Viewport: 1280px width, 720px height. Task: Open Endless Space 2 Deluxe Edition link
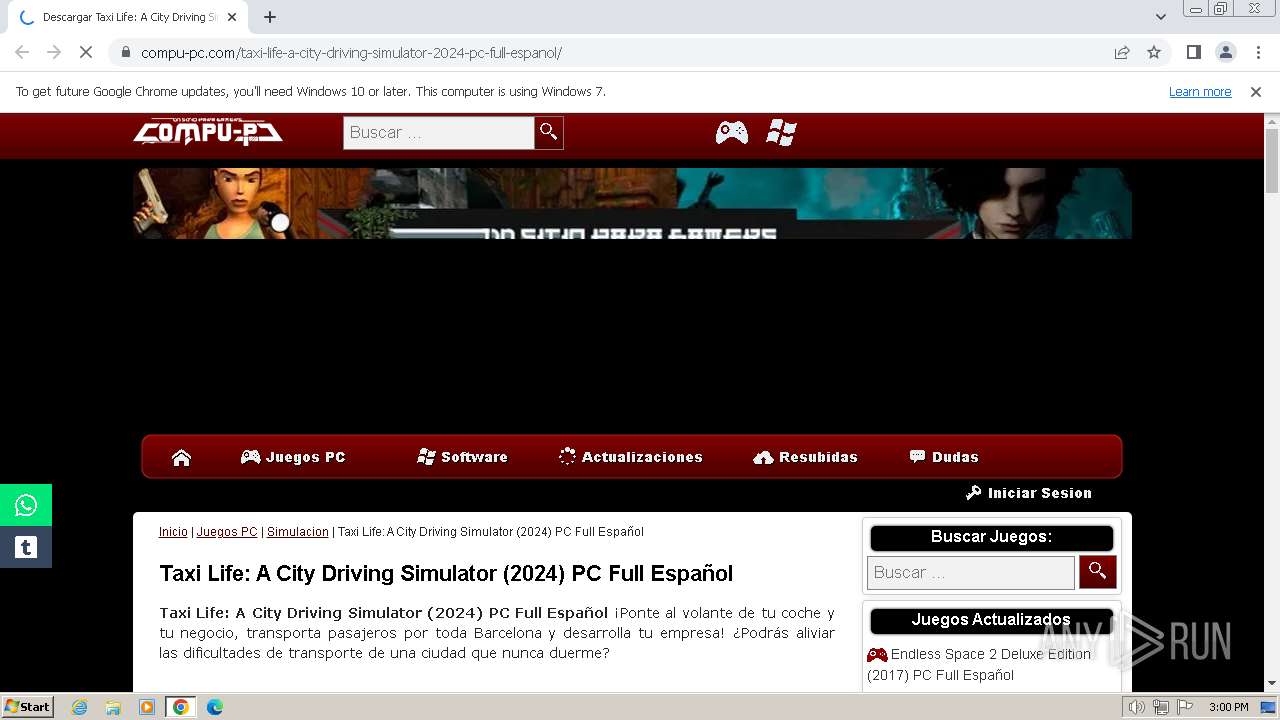click(x=979, y=664)
